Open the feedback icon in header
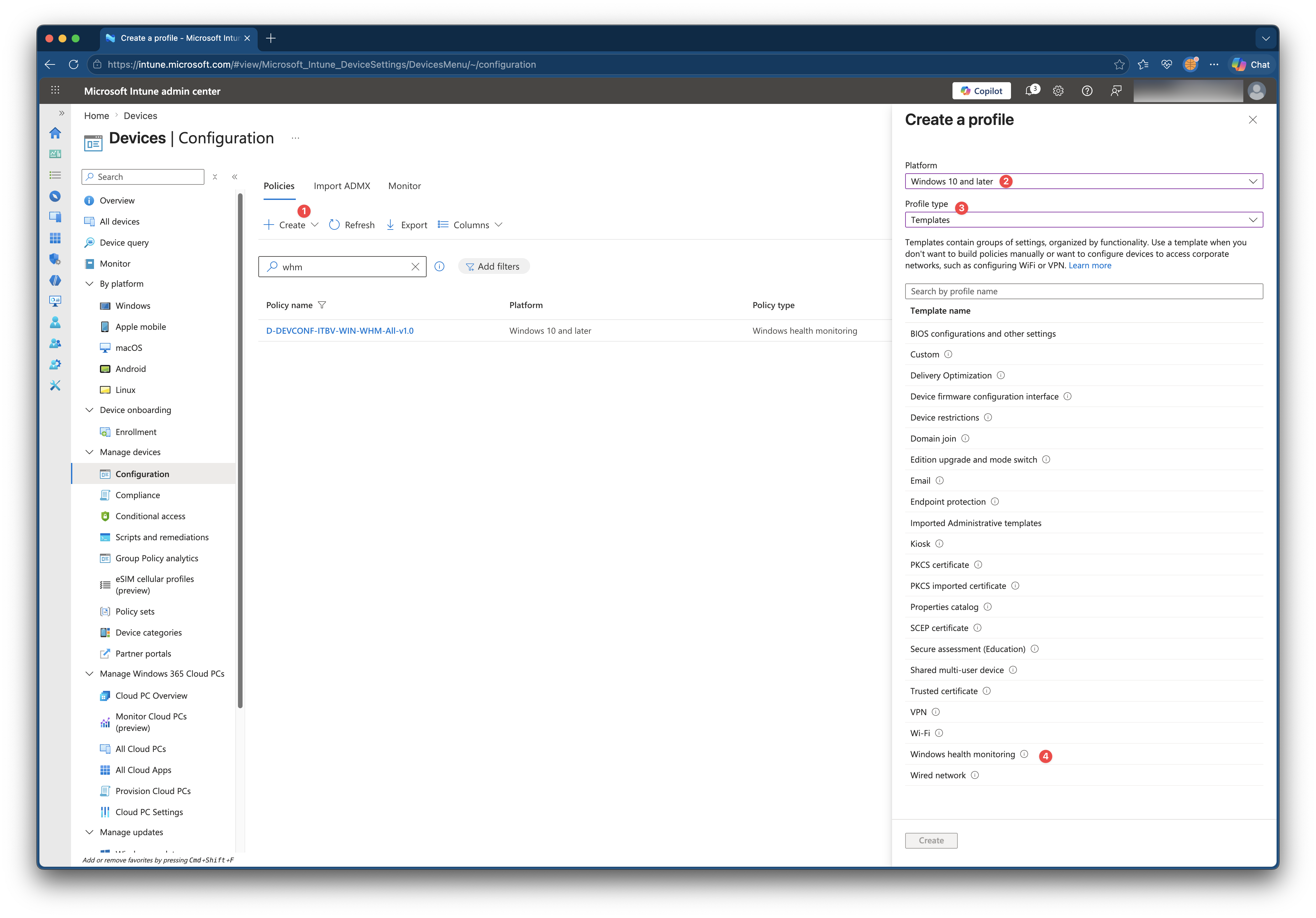This screenshot has width=1316, height=918. (x=1116, y=91)
